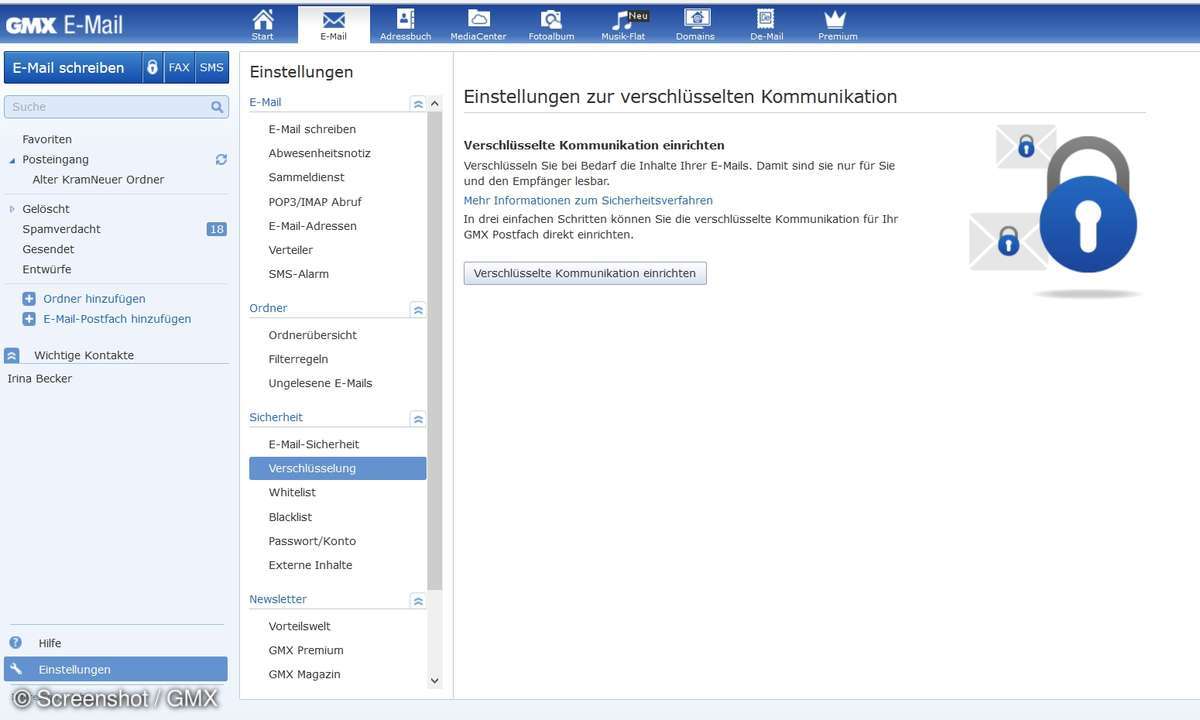Expand the Gelöscht folder triangle
This screenshot has height=720, width=1200.
click(12, 209)
